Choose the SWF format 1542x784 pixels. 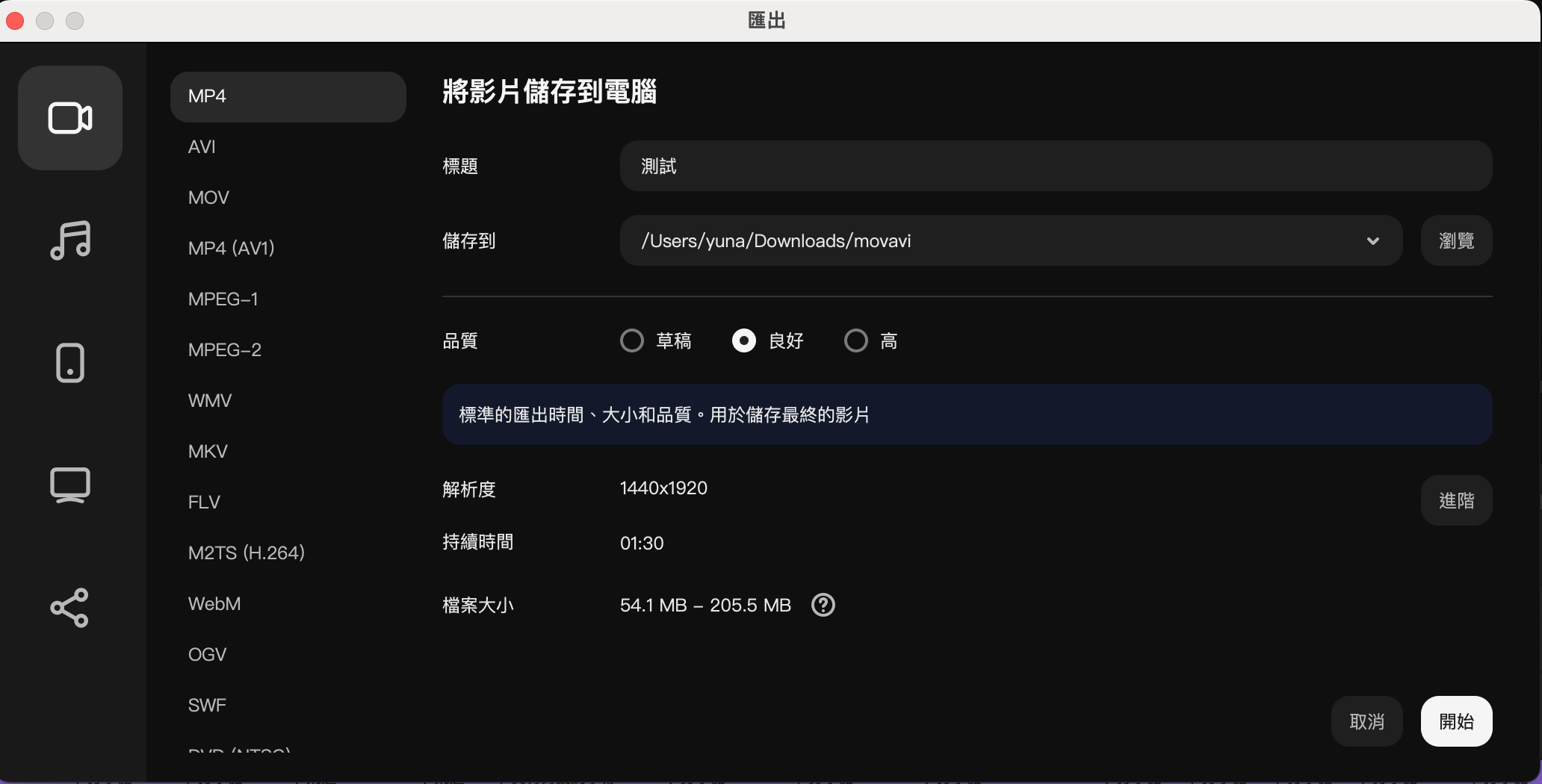[288, 706]
